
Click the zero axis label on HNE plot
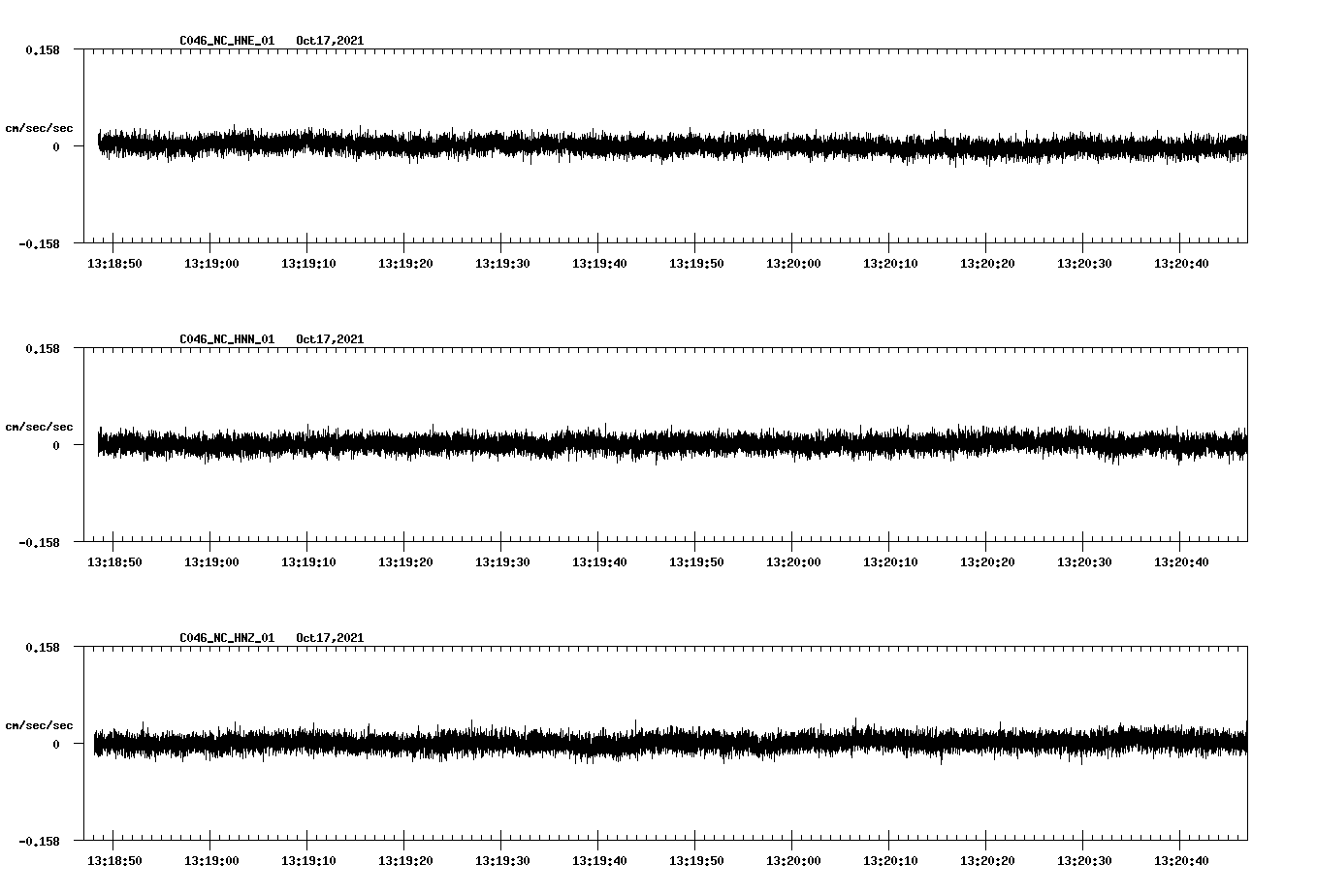pos(56,146)
